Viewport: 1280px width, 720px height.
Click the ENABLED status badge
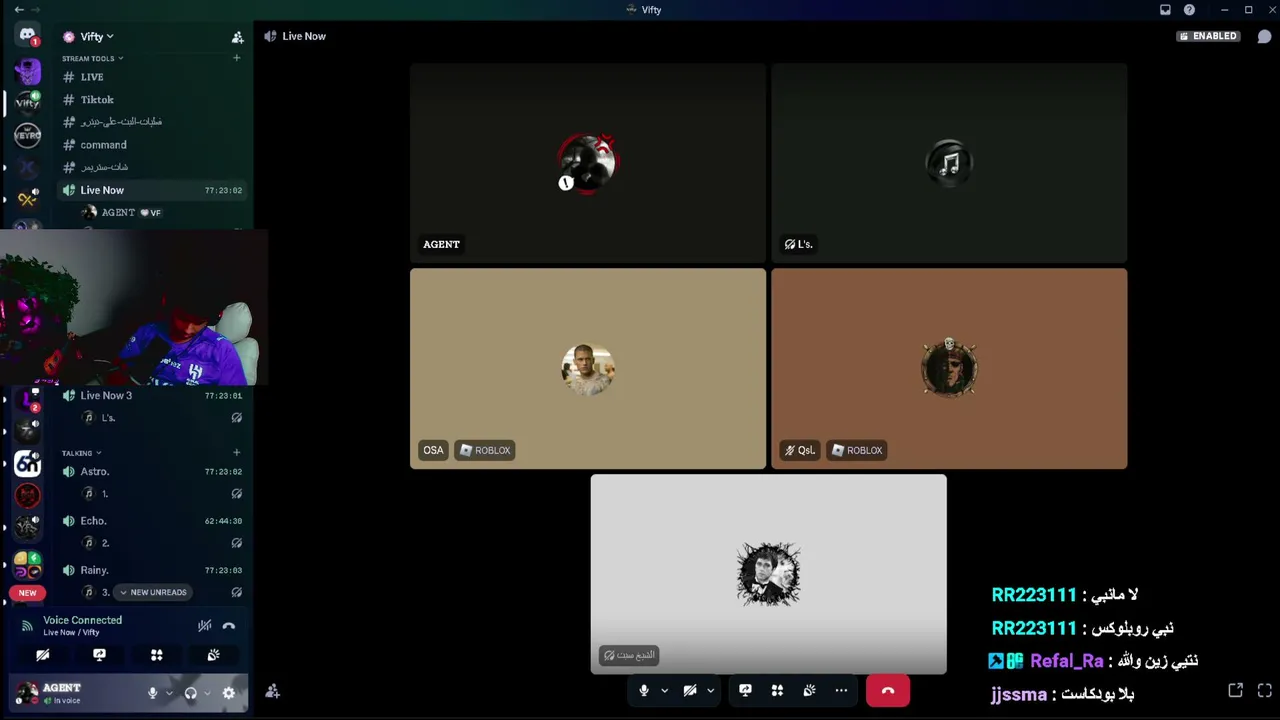pos(1208,36)
